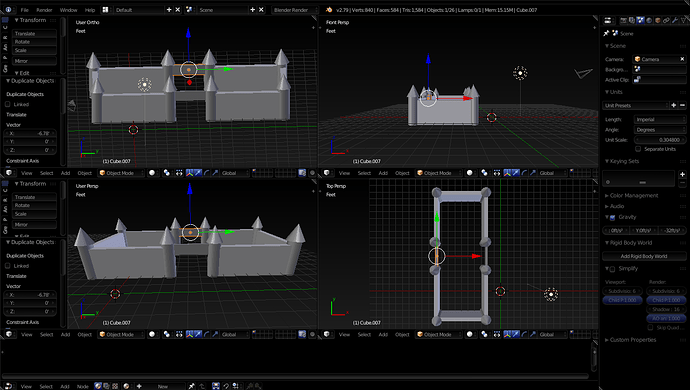This screenshot has height=390, width=690.
Task: Click rotate manipulator icon in bottom-left viewport header
Action: tap(206, 335)
